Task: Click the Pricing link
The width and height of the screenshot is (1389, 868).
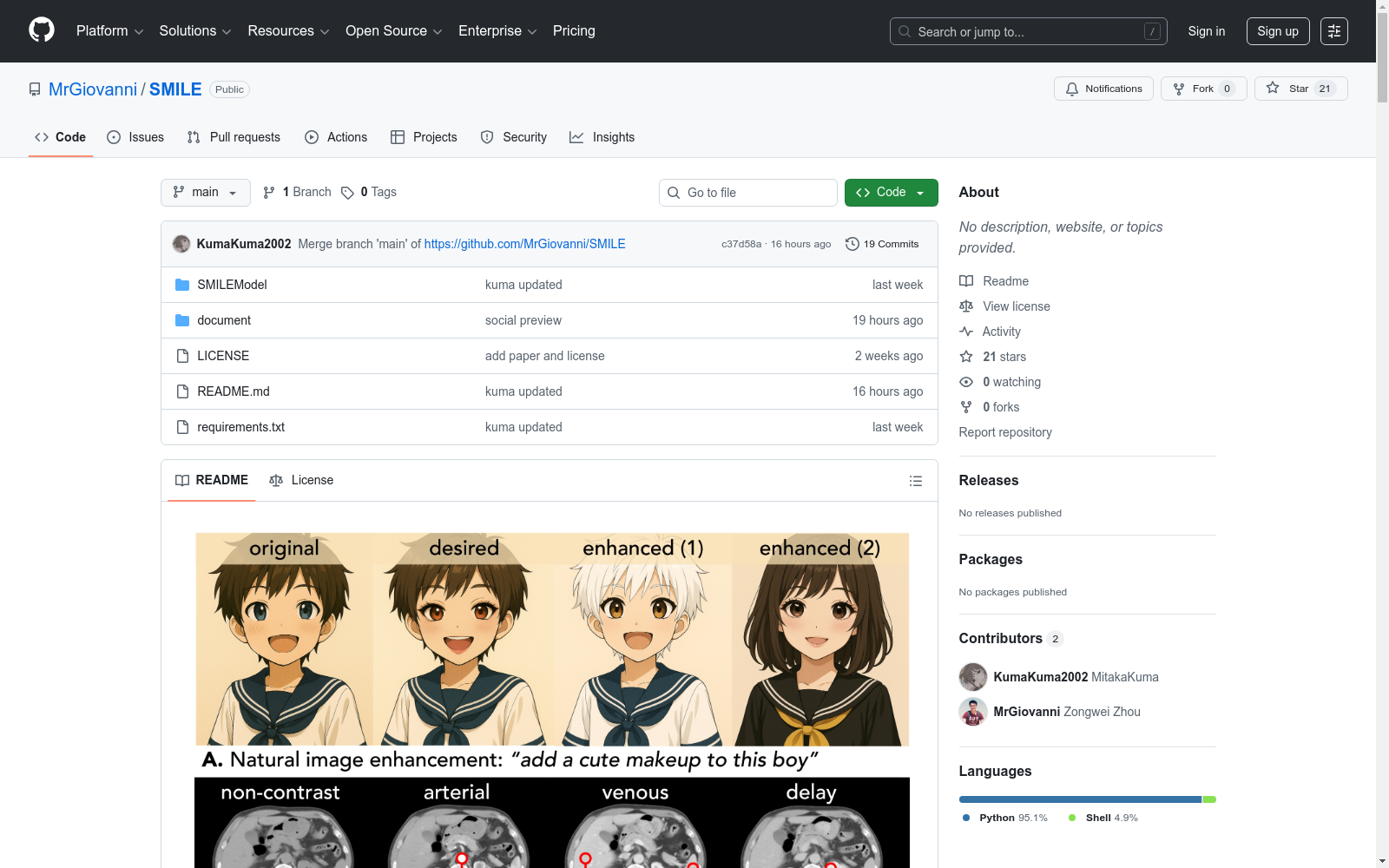Action: coord(574,31)
